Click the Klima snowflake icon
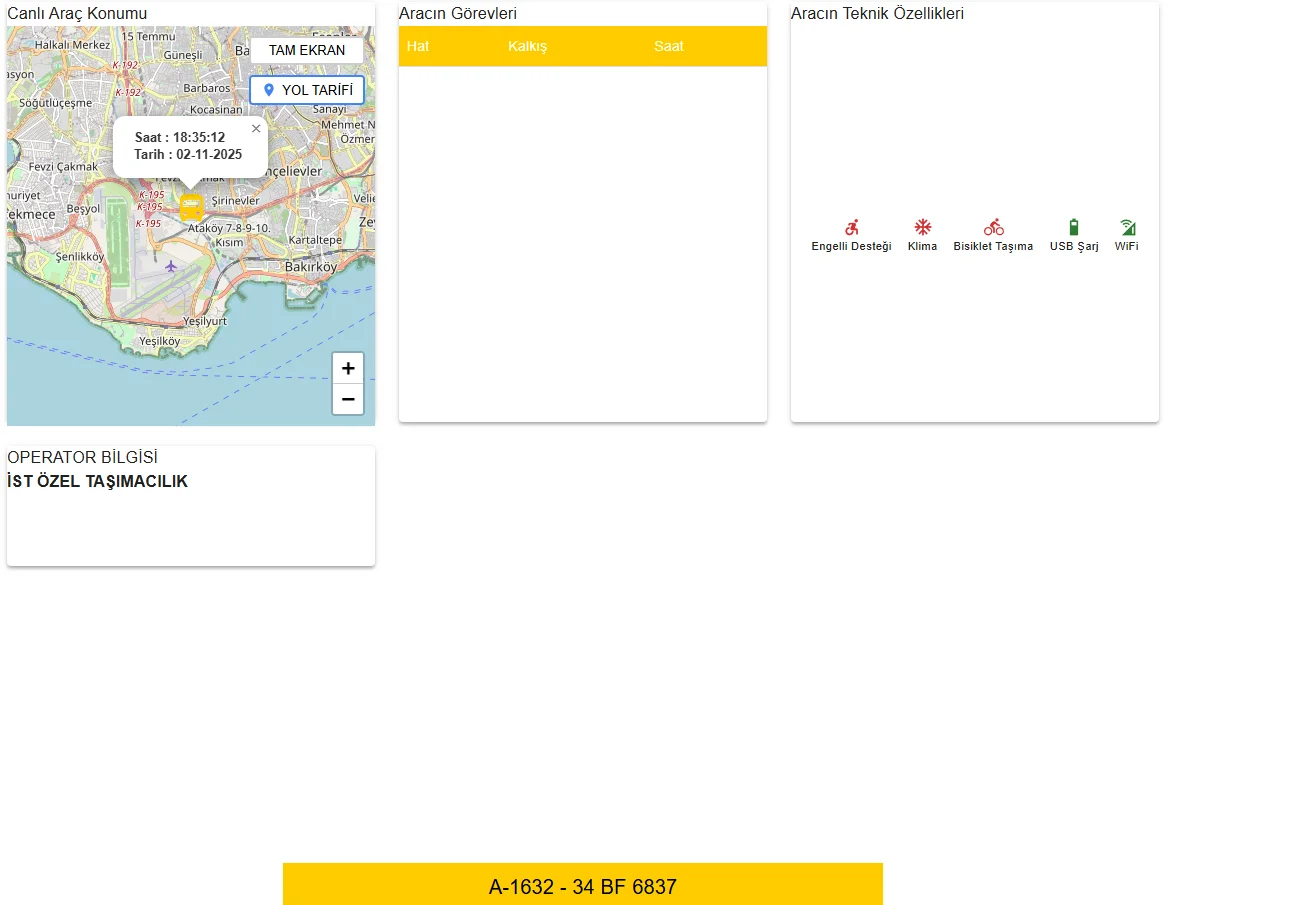The image size is (1293, 905). click(x=922, y=227)
